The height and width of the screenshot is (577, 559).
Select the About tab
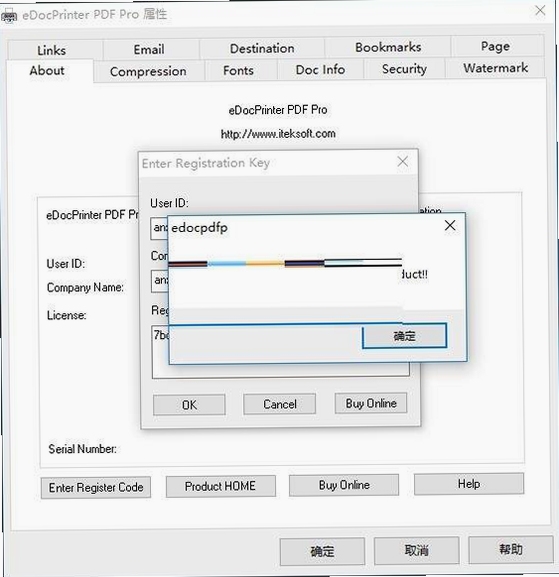point(47,70)
